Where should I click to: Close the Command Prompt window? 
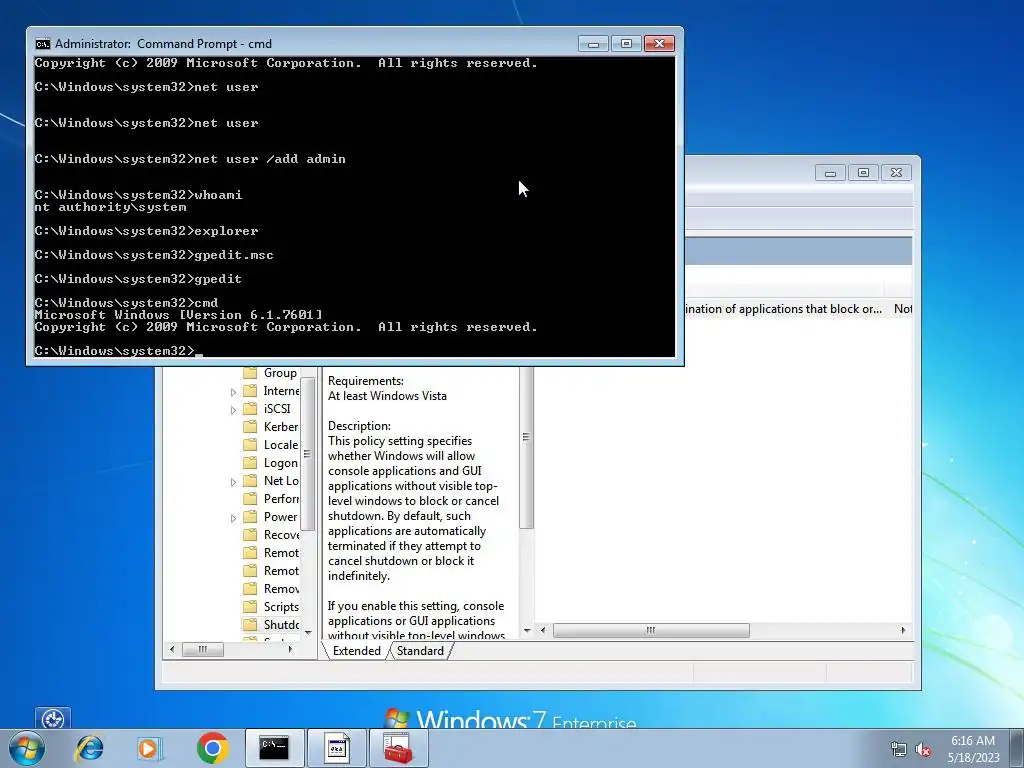(x=659, y=44)
